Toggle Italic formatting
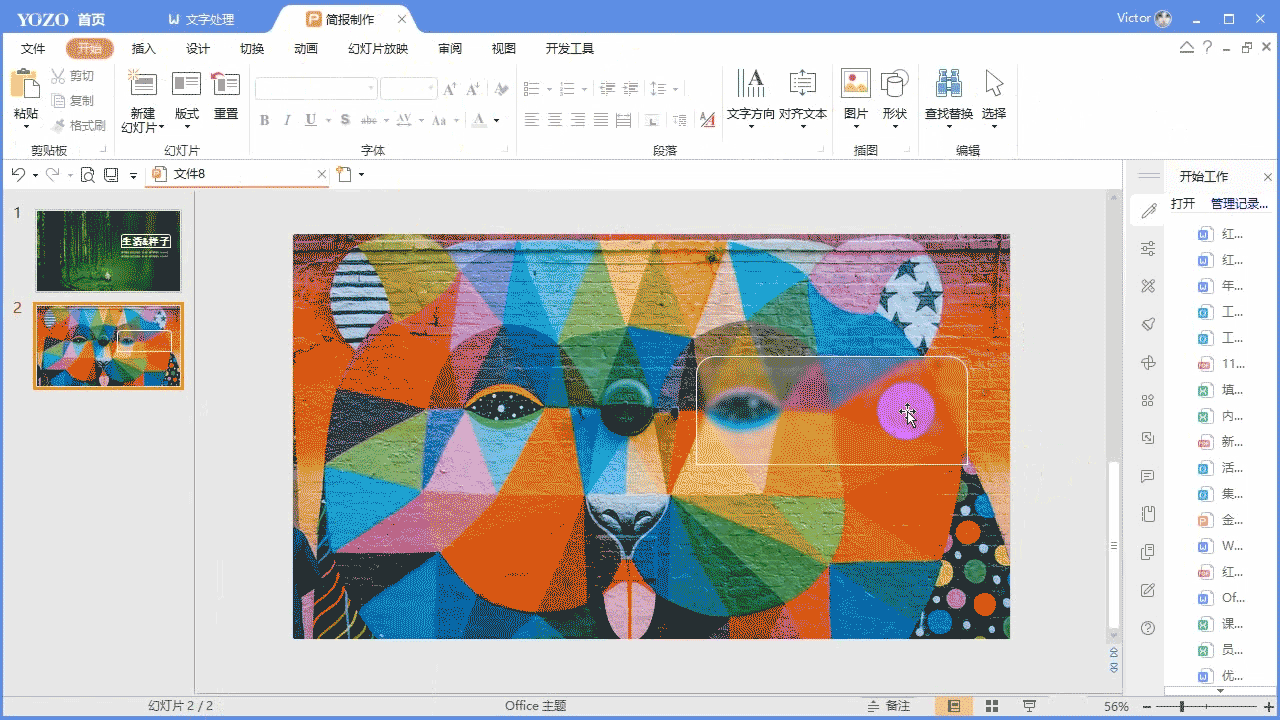This screenshot has width=1280, height=720. [287, 120]
